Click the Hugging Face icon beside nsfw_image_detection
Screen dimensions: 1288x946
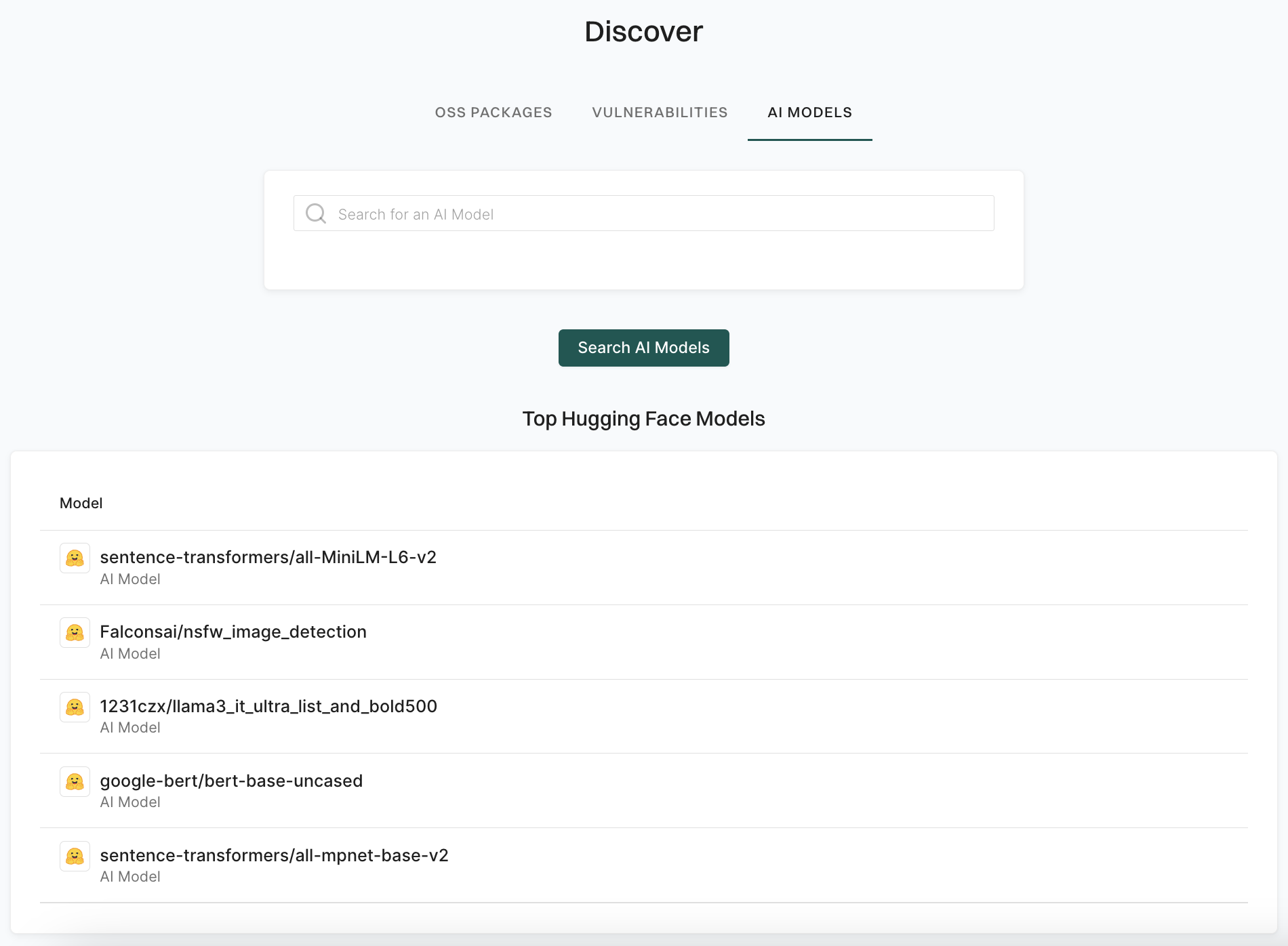click(75, 632)
